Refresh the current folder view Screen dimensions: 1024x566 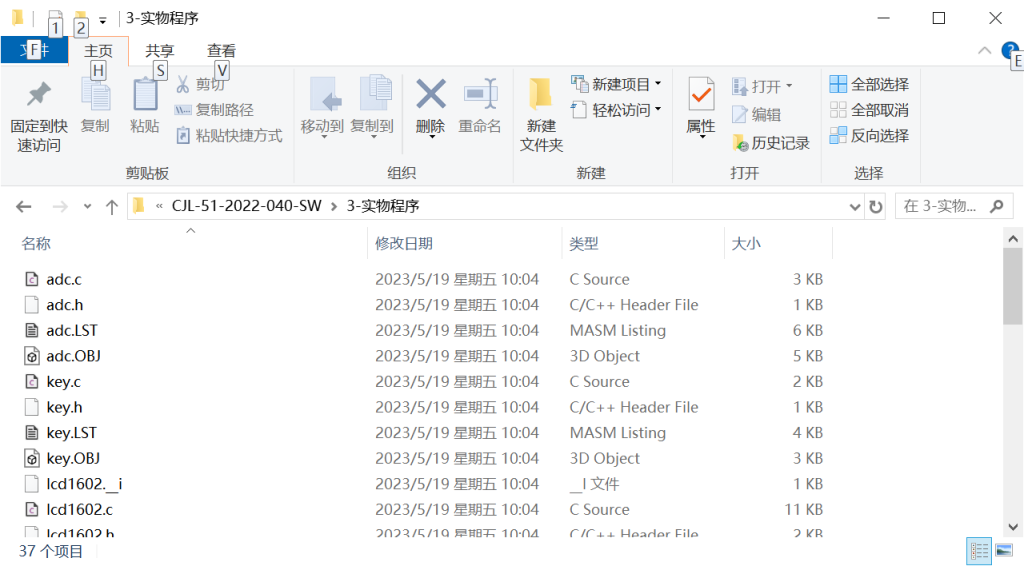pyautogui.click(x=876, y=207)
